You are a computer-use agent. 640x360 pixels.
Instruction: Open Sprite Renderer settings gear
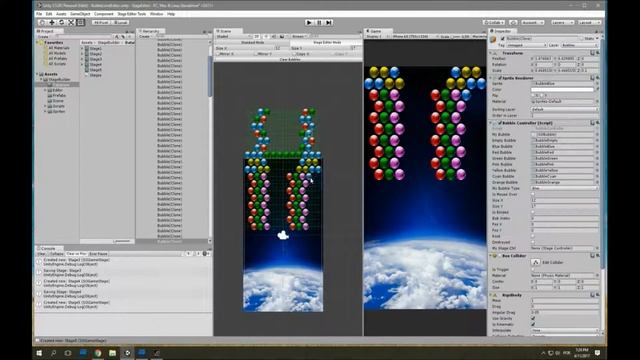point(598,78)
